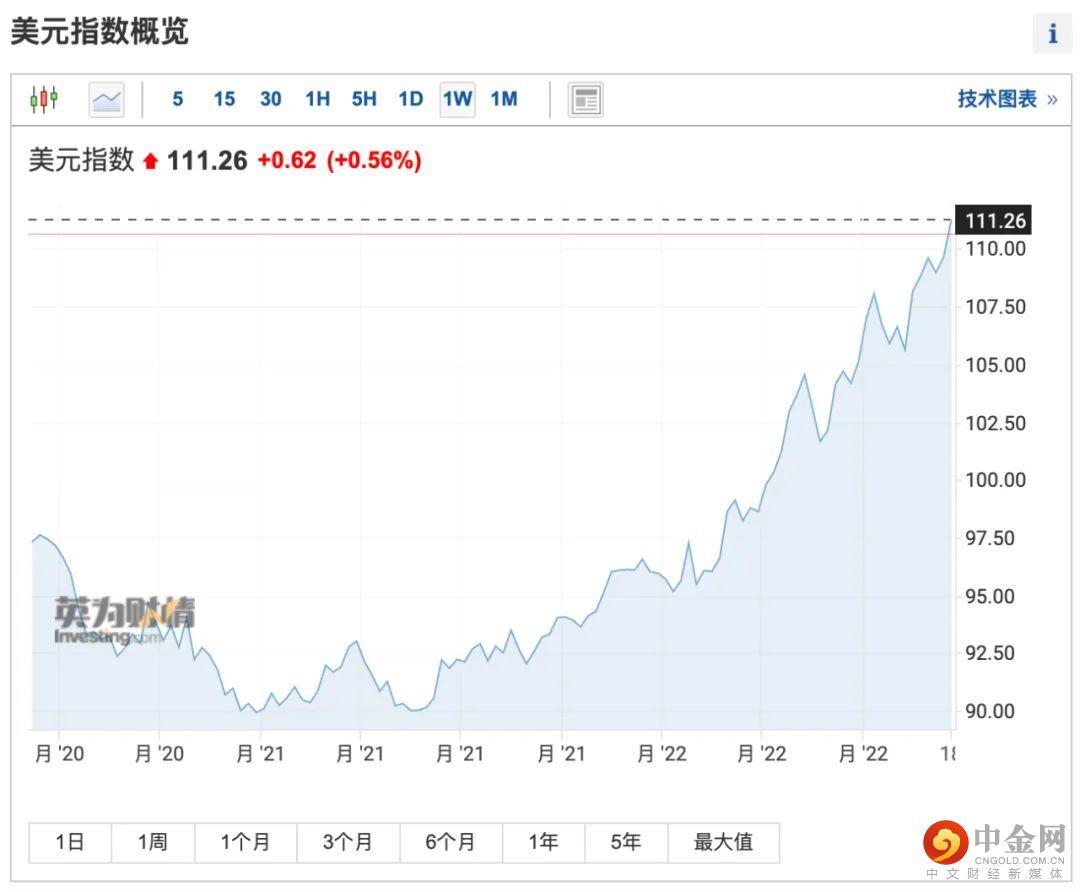Show the 最大值 time range

723,842
